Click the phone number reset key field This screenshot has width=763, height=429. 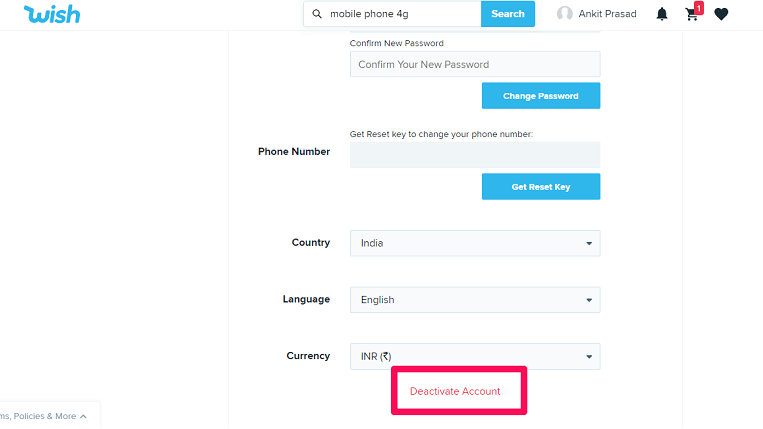coord(475,155)
